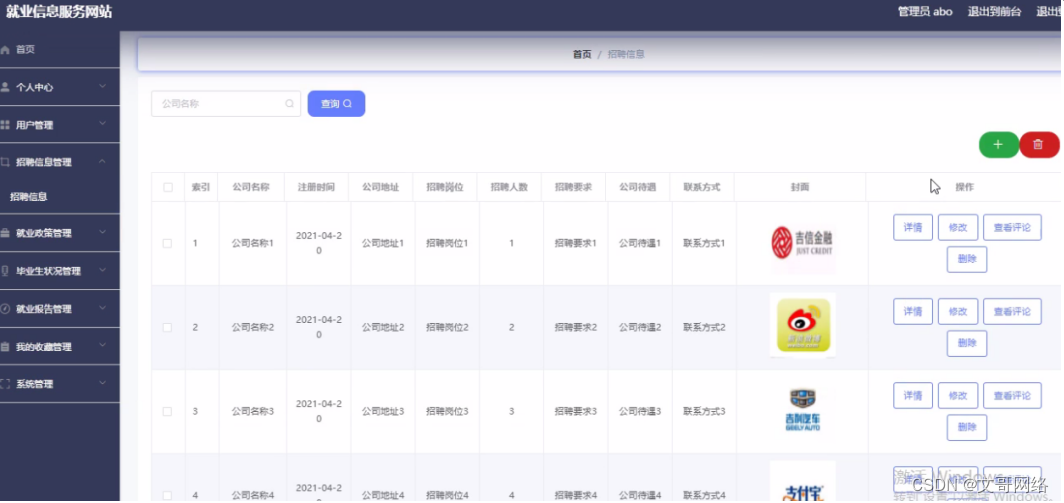Click the 首页 breadcrumb link

tap(582, 54)
